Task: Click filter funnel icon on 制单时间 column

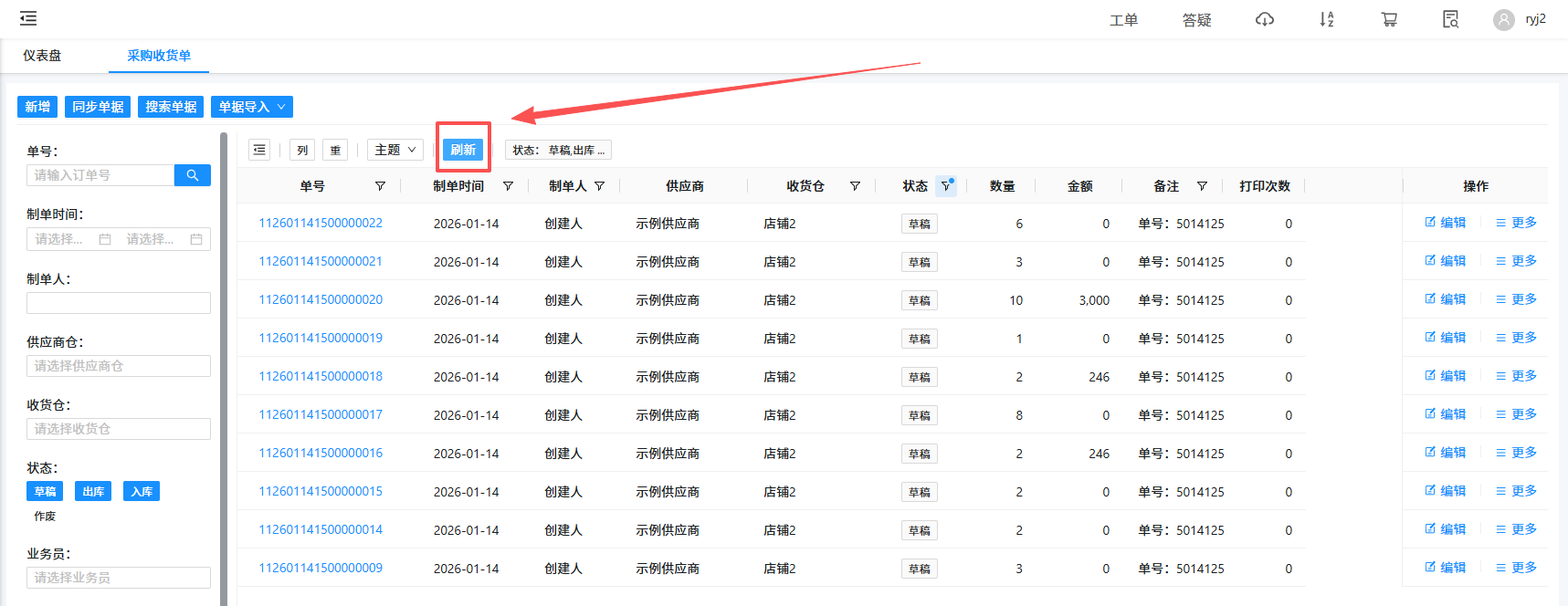Action: pyautogui.click(x=508, y=186)
